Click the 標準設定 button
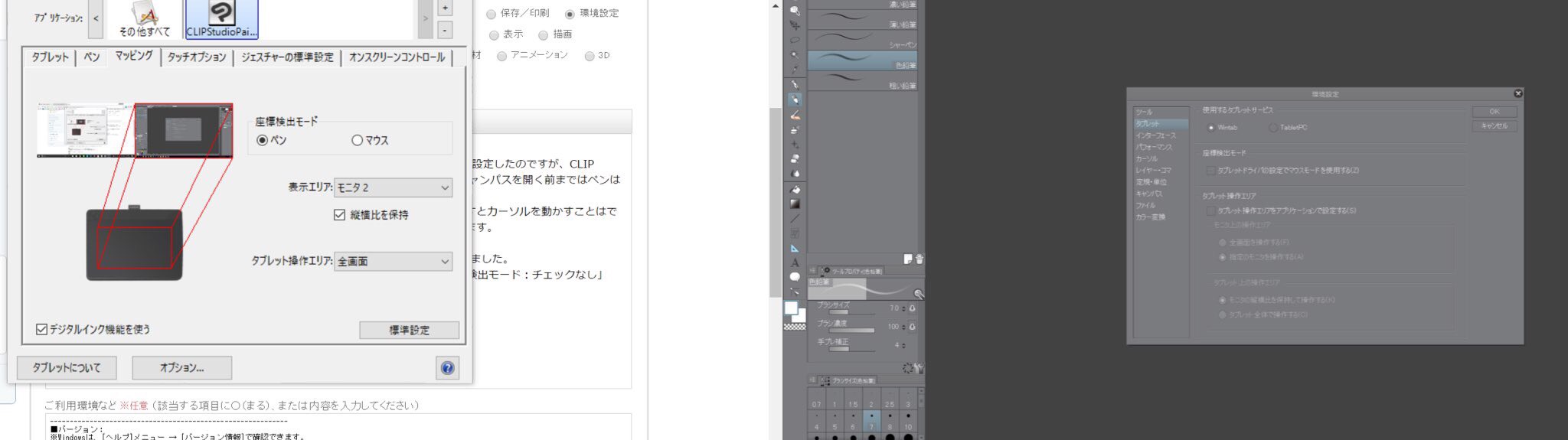Image resolution: width=1568 pixels, height=440 pixels. tap(409, 330)
